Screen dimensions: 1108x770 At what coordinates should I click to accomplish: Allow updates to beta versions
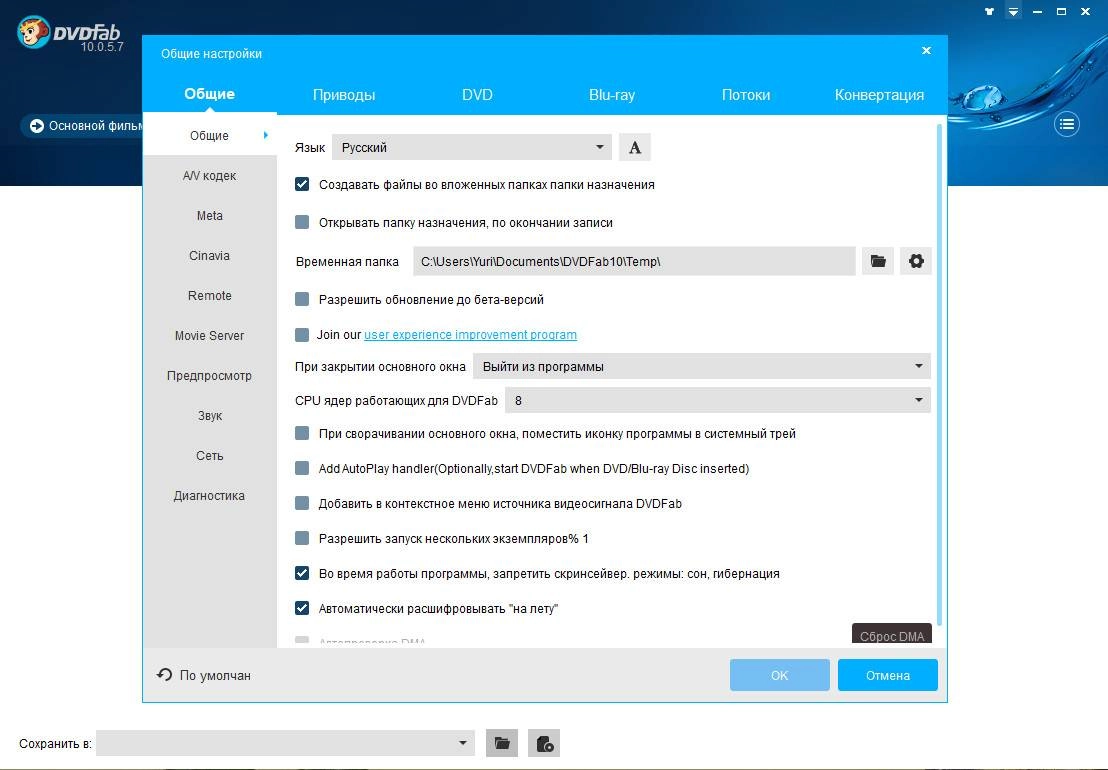click(302, 300)
